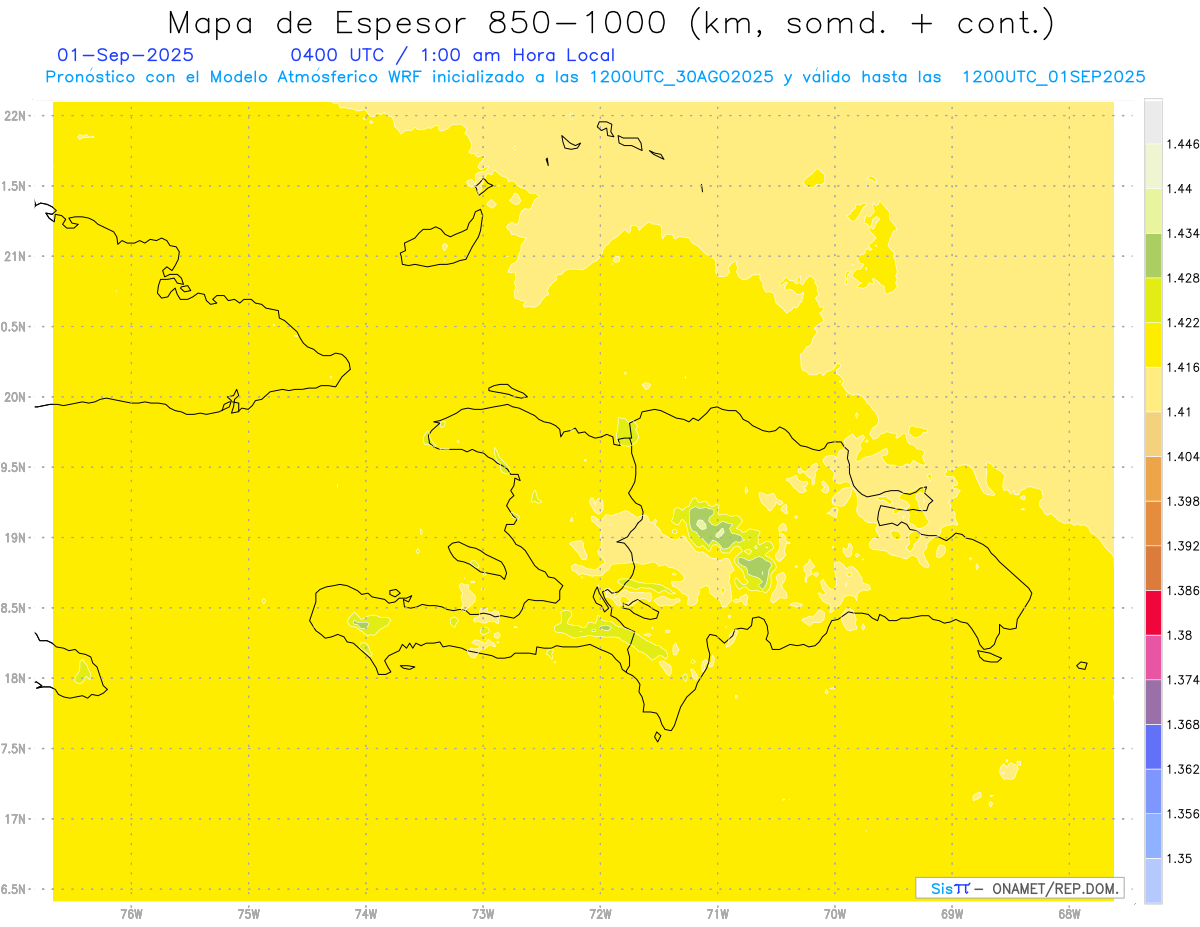Screen dimensions: 1200x927
Task: Click the longitude axis label 74W
Action: coord(366,915)
